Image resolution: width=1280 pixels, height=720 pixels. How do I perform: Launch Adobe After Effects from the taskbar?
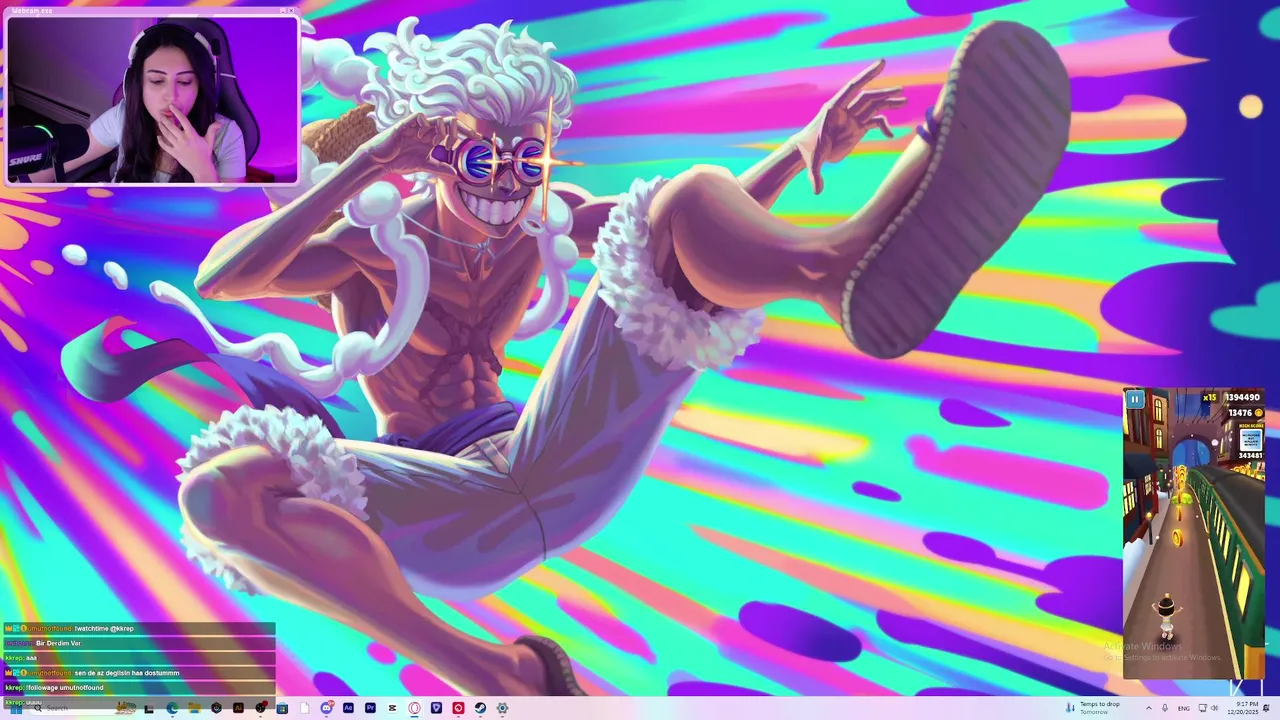coord(348,708)
